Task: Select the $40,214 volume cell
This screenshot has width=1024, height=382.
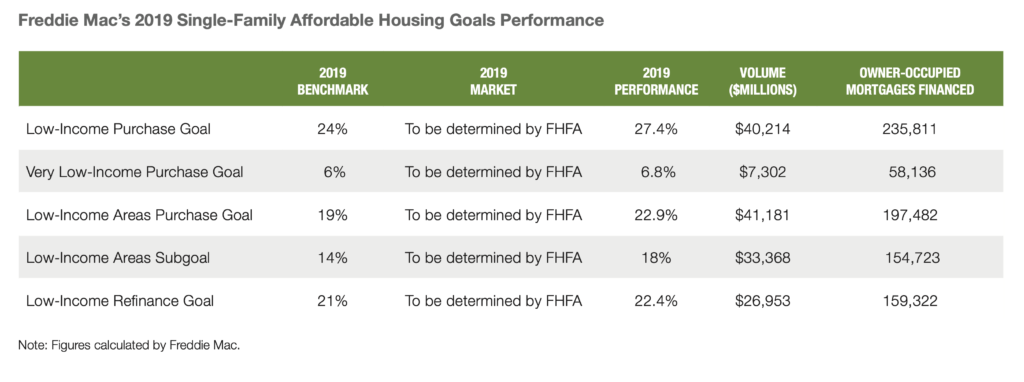Action: [x=762, y=129]
